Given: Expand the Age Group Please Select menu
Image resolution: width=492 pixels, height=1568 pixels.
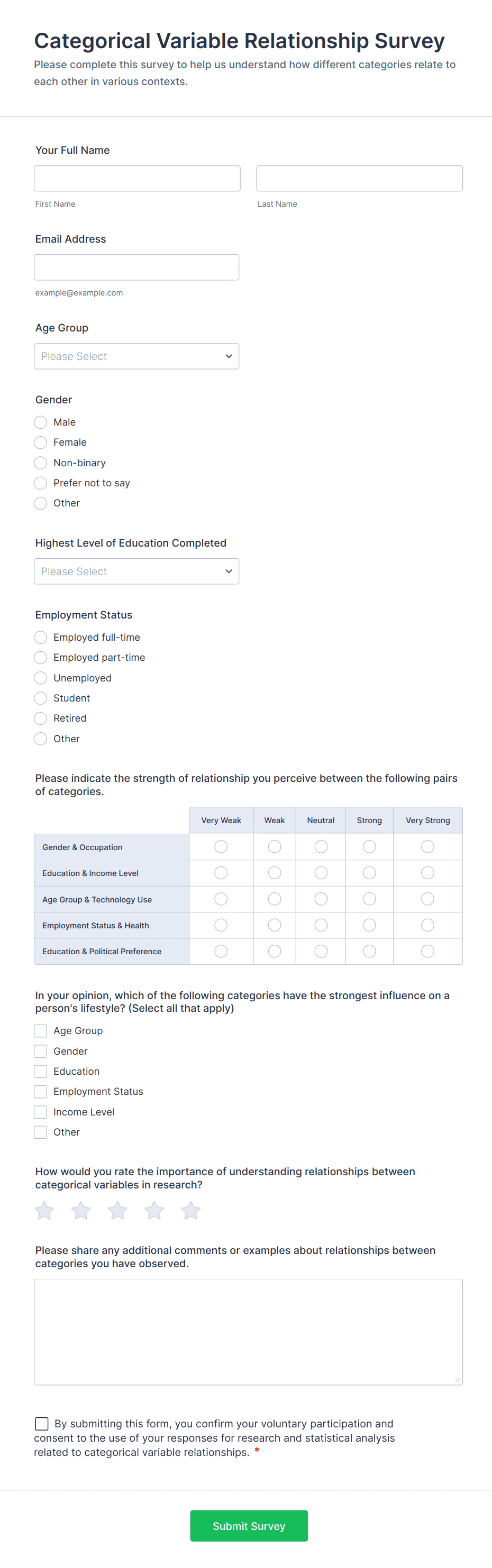Looking at the screenshot, I should (x=136, y=356).
